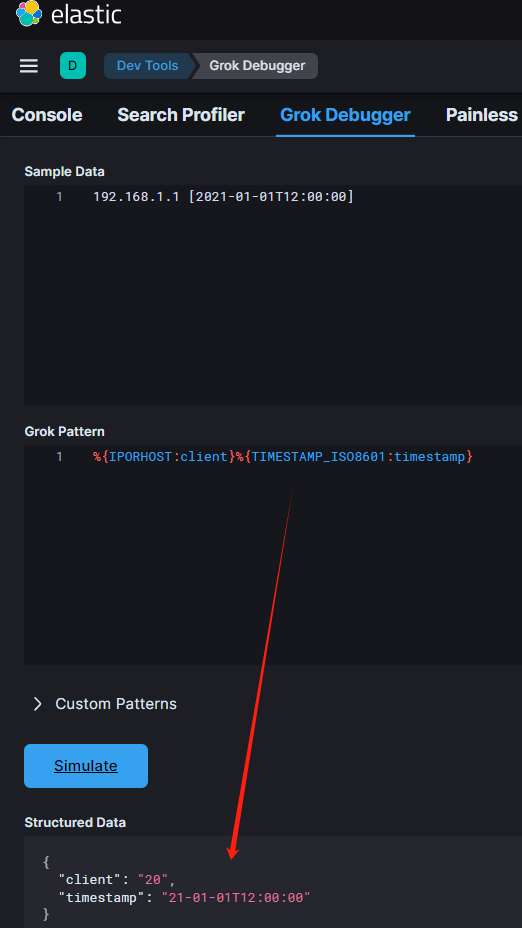Click the Elastic logo icon
The image size is (522, 928).
pyautogui.click(x=29, y=14)
